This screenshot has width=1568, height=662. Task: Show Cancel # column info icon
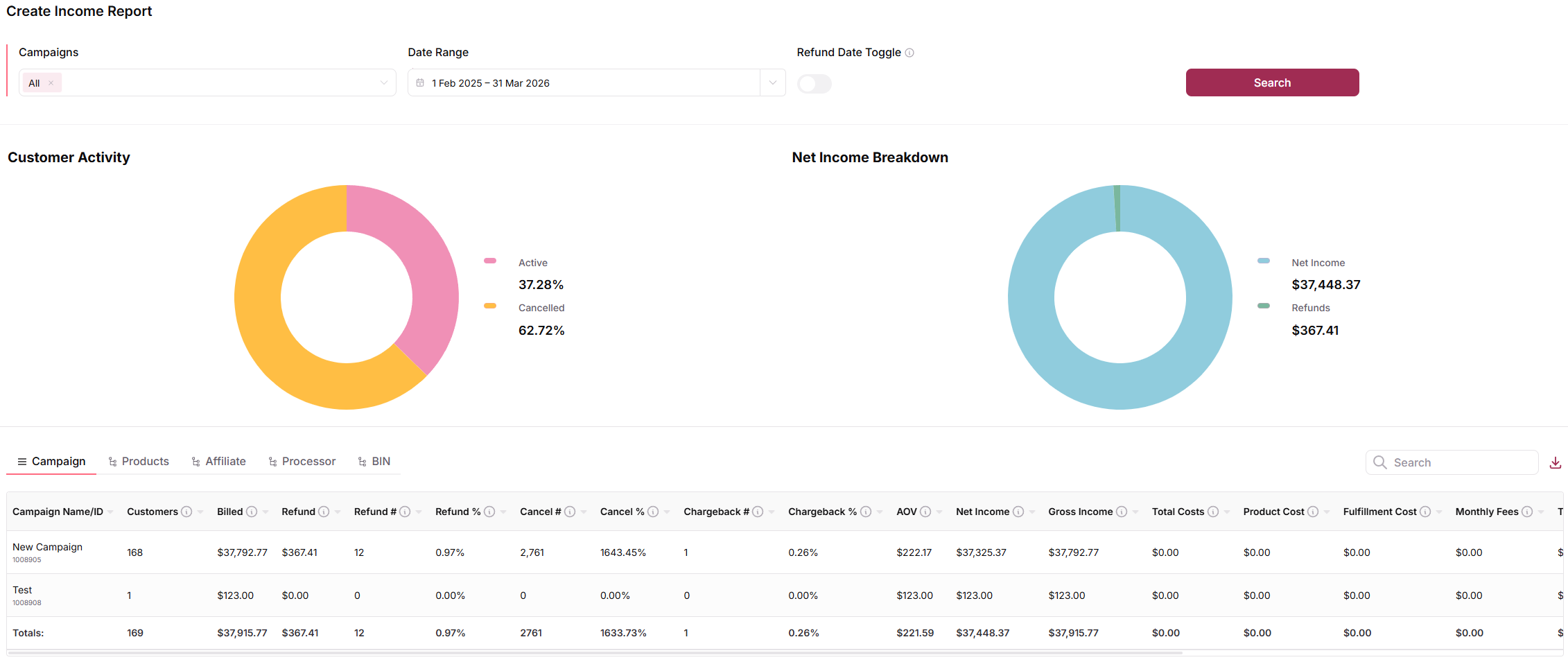570,512
